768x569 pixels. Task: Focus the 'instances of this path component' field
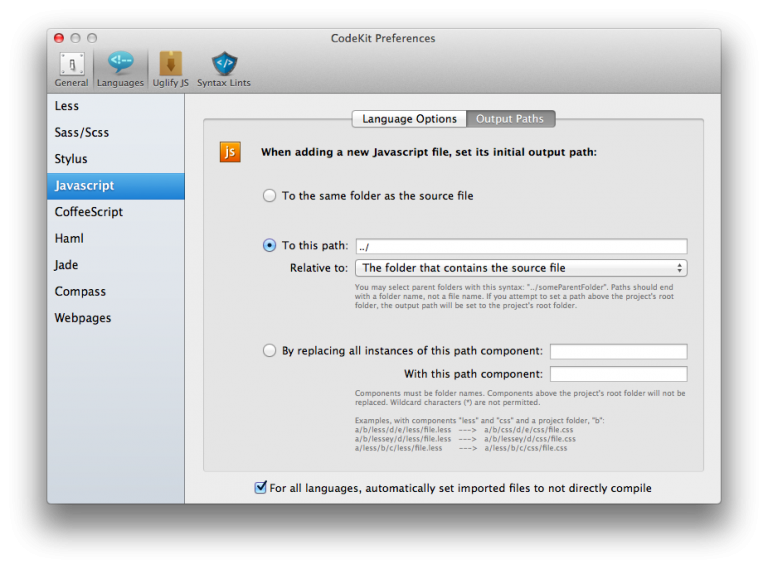pos(619,352)
